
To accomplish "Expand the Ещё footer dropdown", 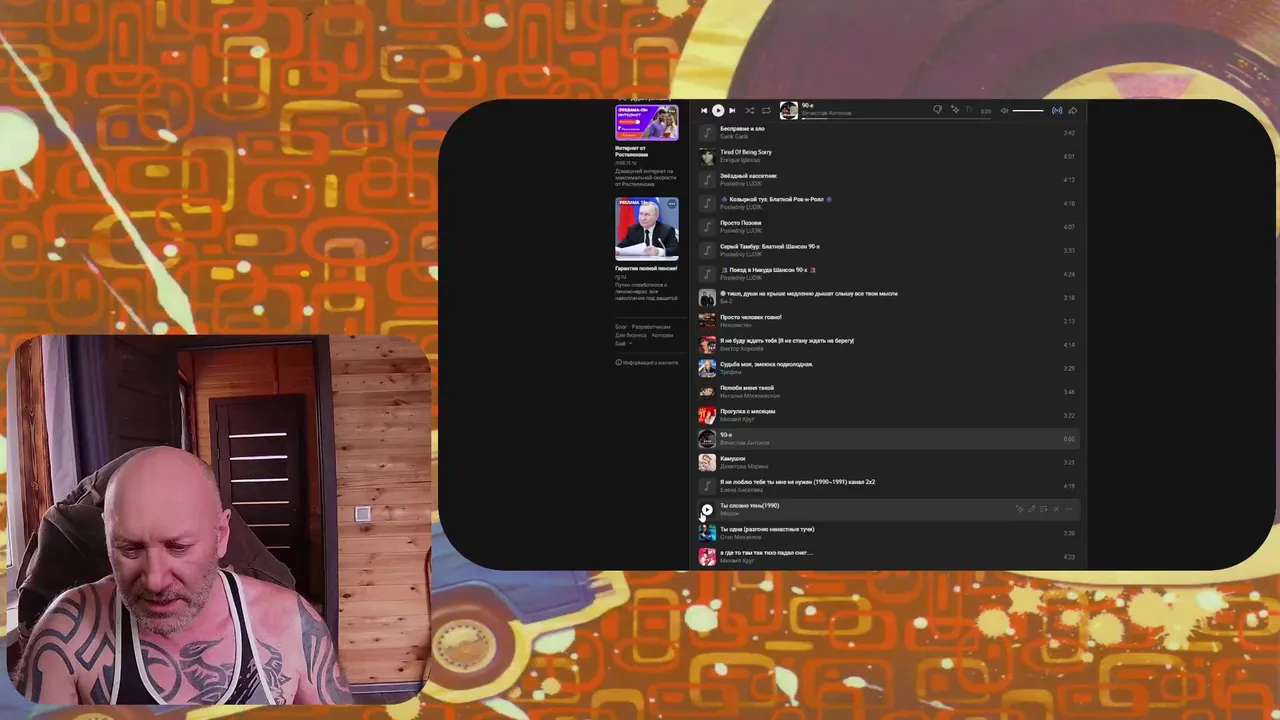I will coord(623,343).
